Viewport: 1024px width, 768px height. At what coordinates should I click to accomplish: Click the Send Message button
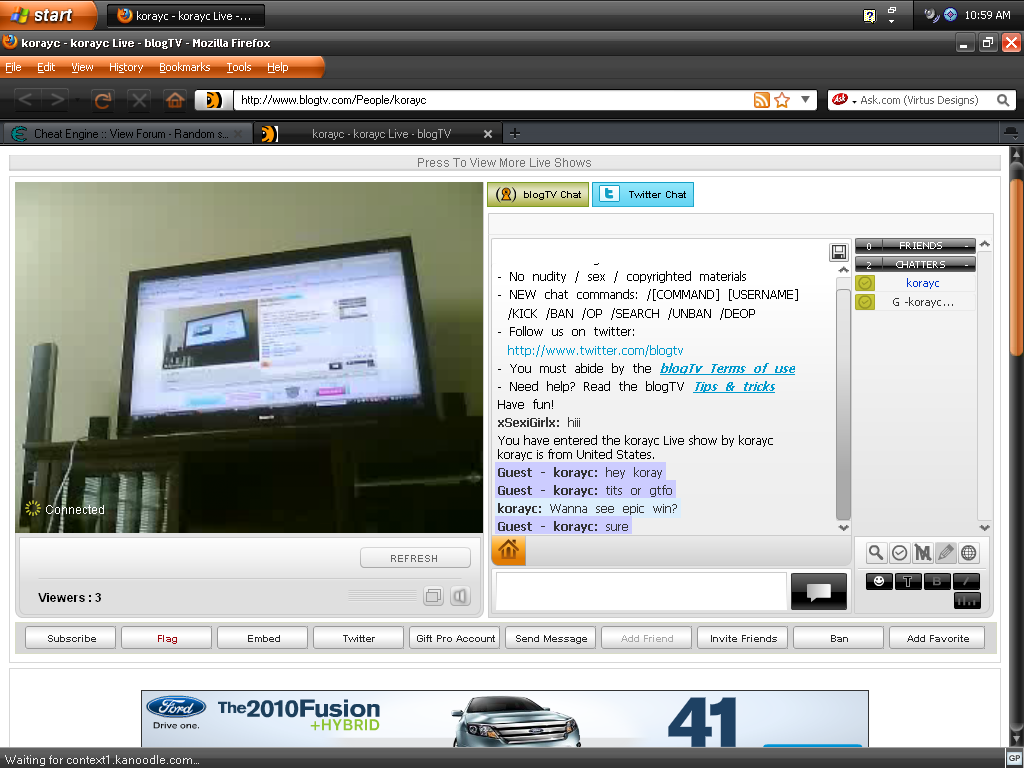tap(551, 639)
